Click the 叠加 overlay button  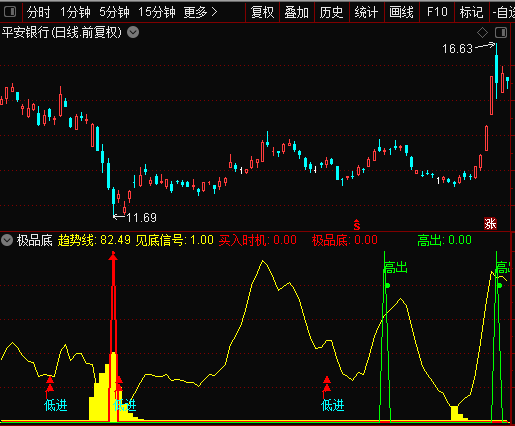[297, 12]
